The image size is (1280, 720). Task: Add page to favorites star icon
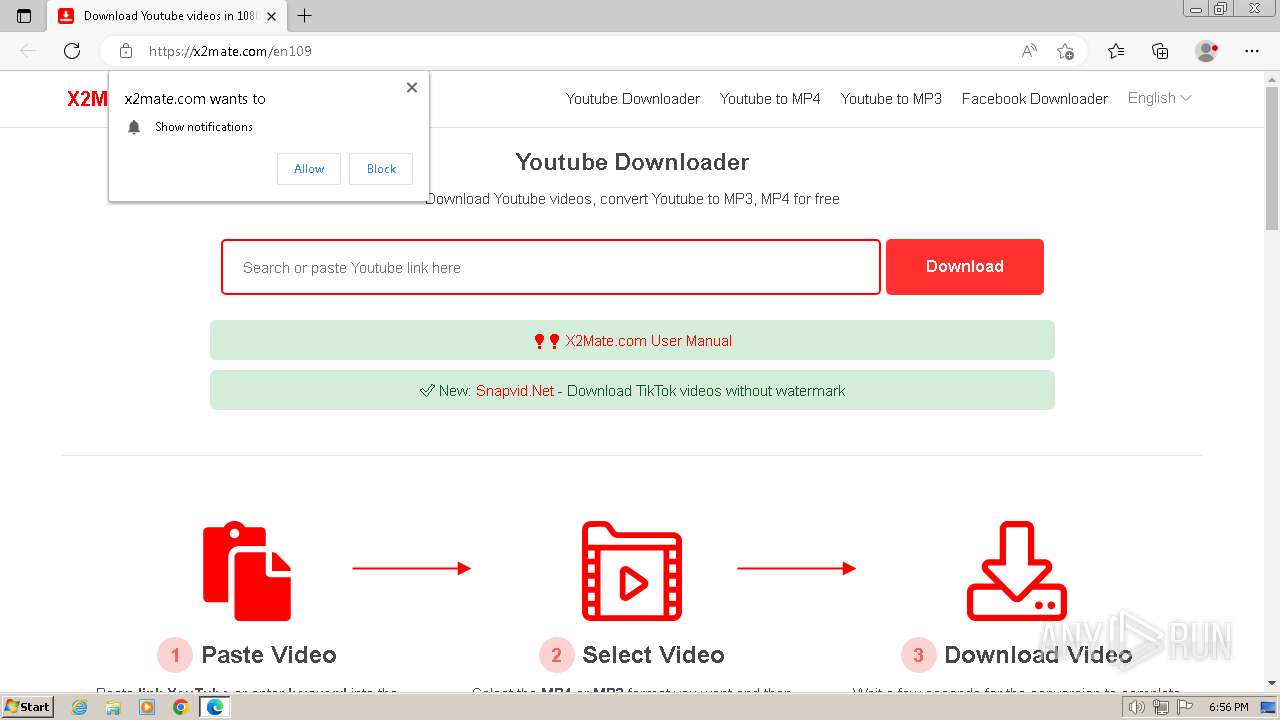tap(1066, 51)
